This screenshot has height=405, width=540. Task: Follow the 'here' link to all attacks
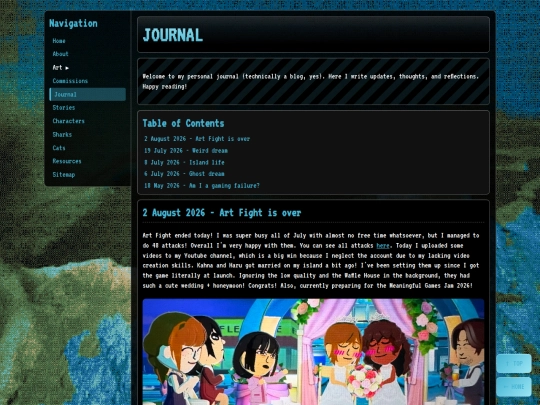[x=383, y=246]
